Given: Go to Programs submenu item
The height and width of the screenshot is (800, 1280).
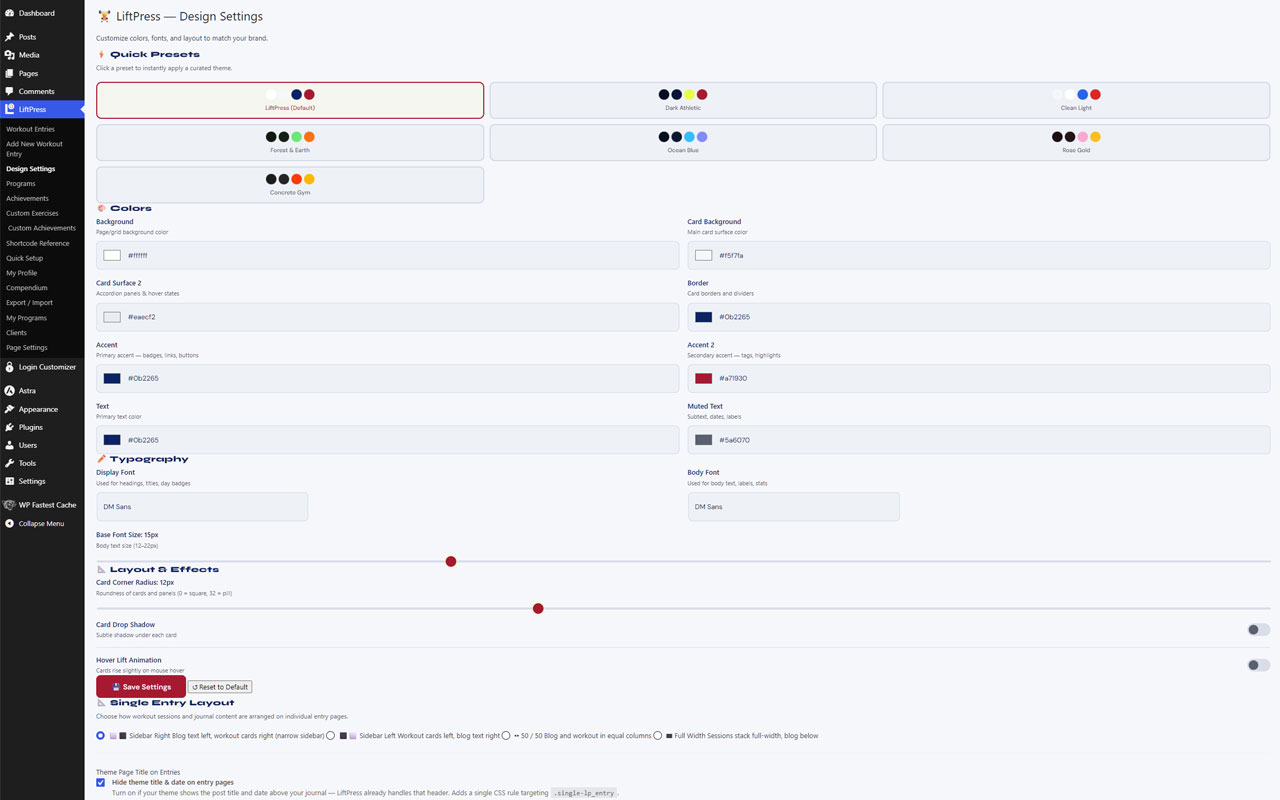Looking at the screenshot, I should (20, 184).
